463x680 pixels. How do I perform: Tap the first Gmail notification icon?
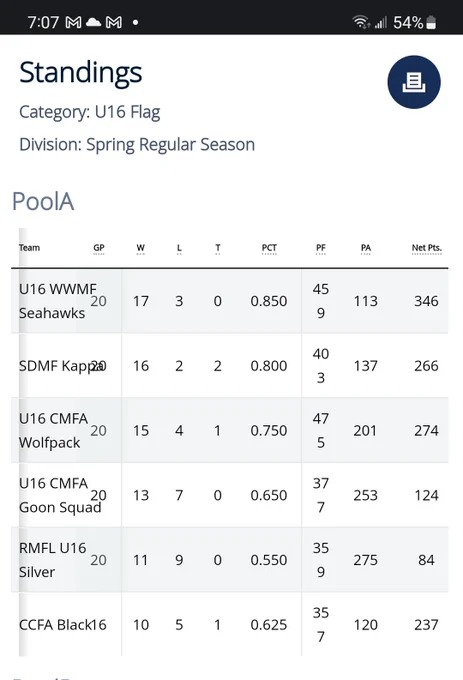(x=73, y=22)
